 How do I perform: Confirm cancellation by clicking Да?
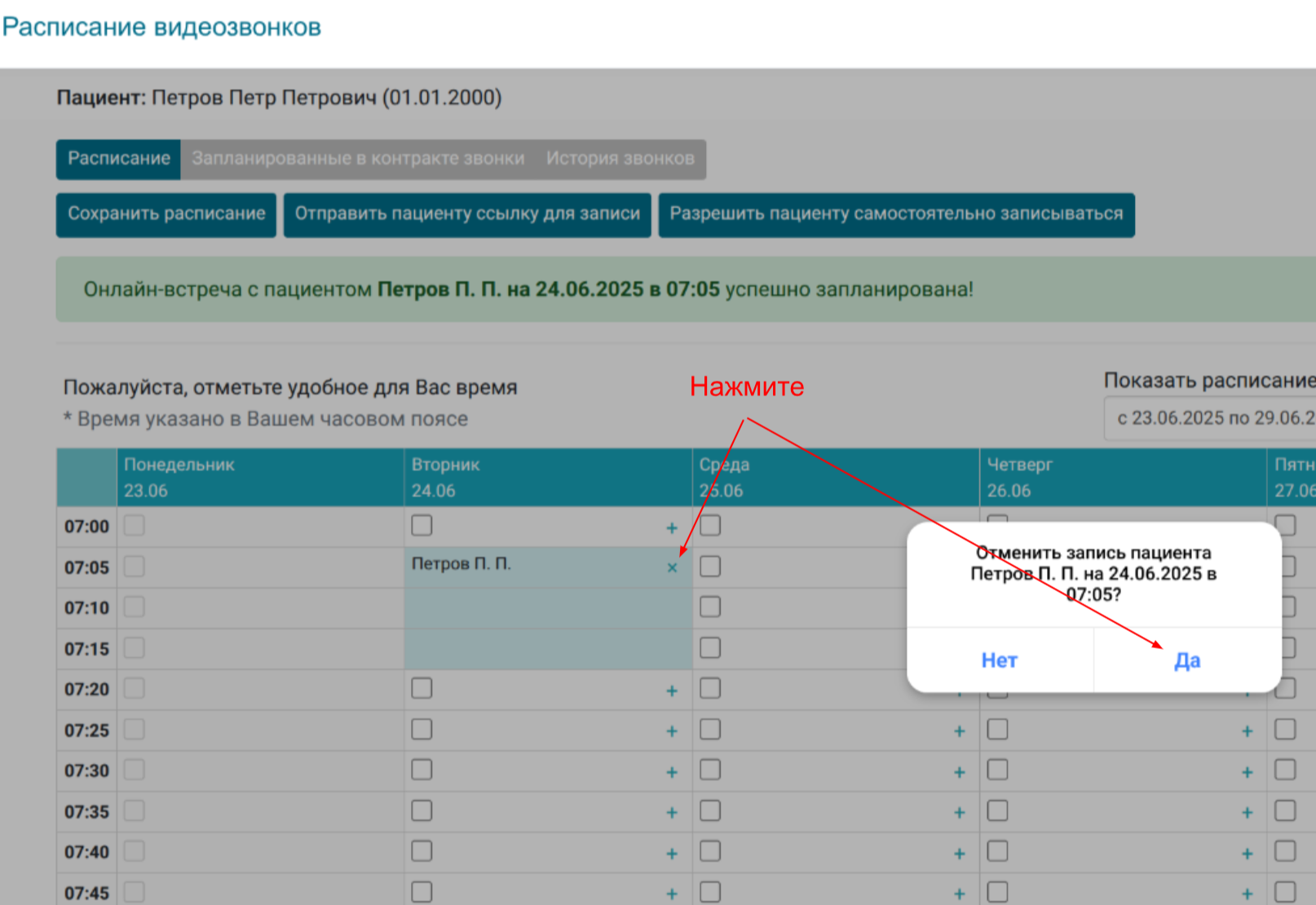pos(1187,660)
